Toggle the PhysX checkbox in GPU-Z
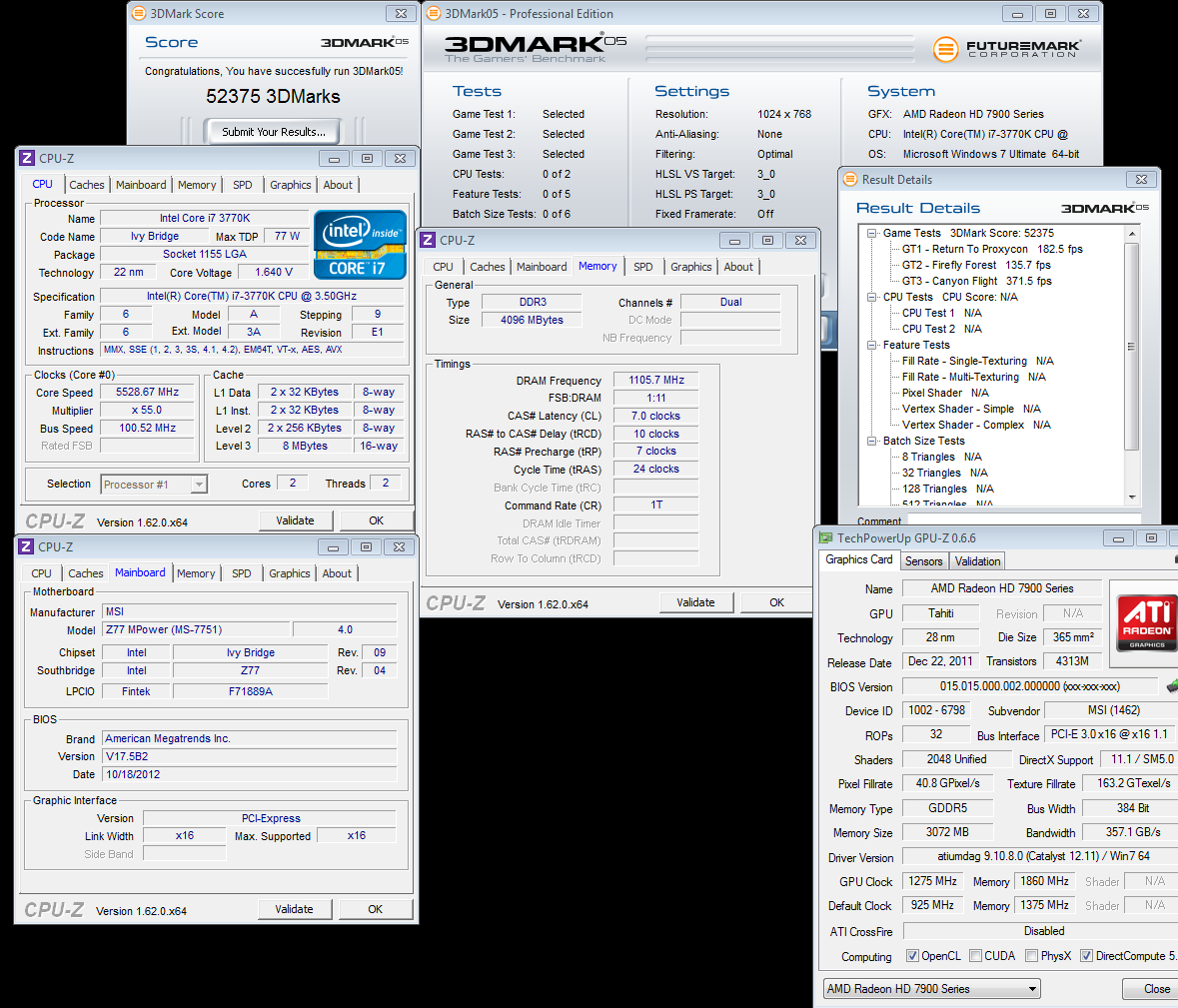This screenshot has width=1178, height=1008. tap(1031, 955)
